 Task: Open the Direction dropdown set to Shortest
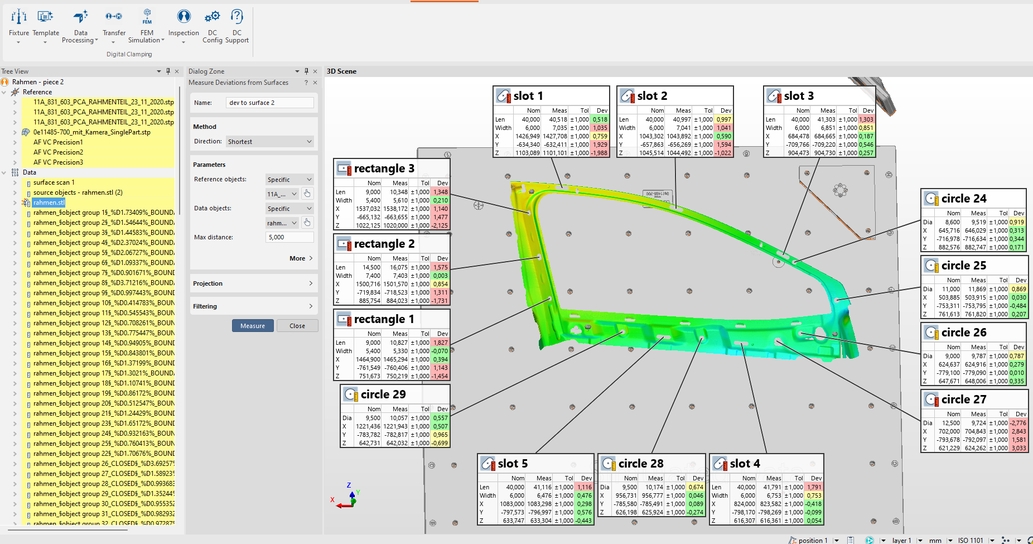click(x=268, y=142)
